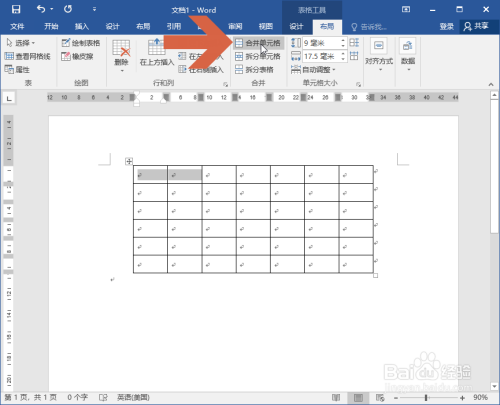Click the tab selector L button

[x=9, y=98]
